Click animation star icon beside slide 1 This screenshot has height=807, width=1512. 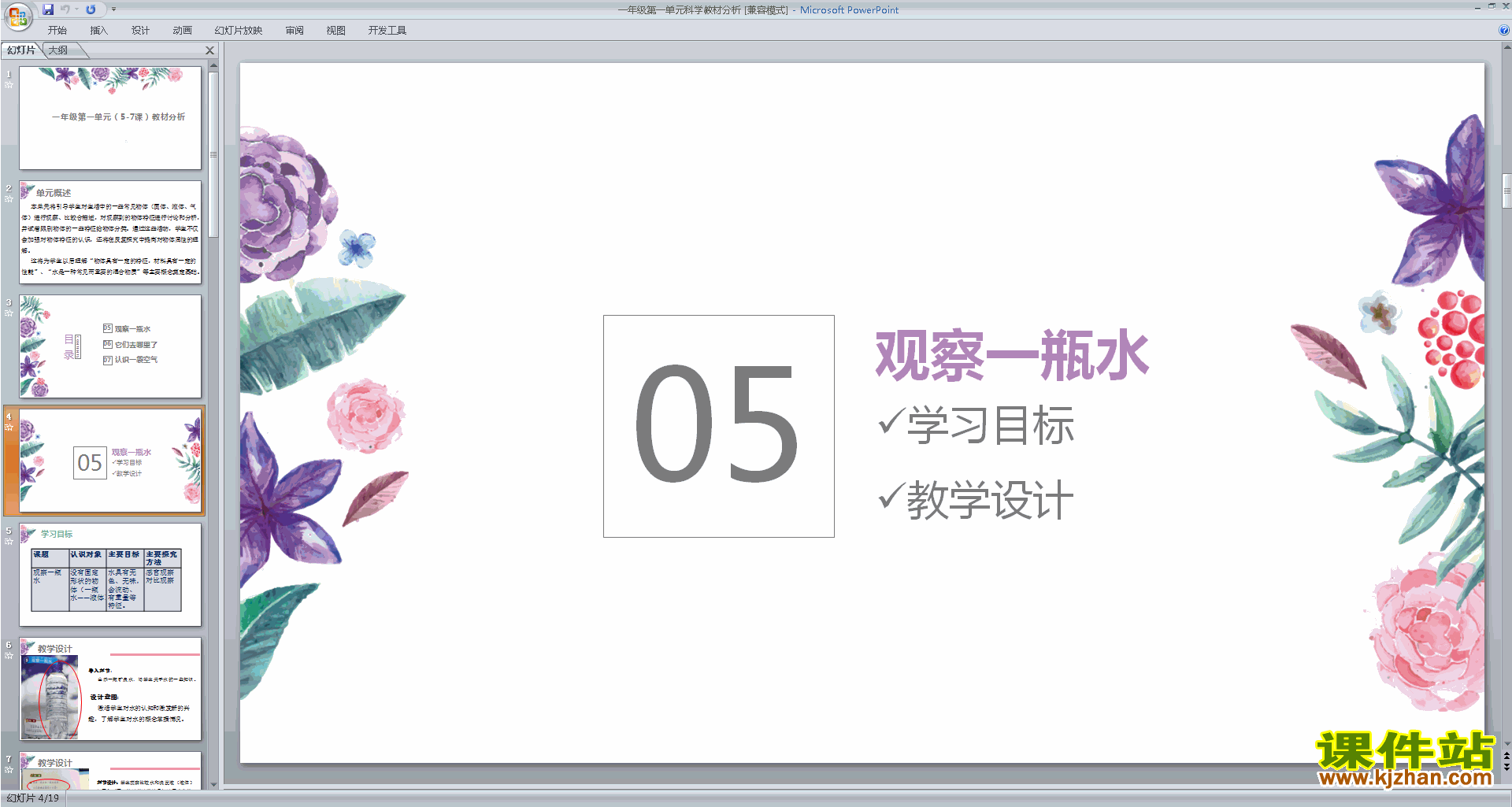[9, 85]
